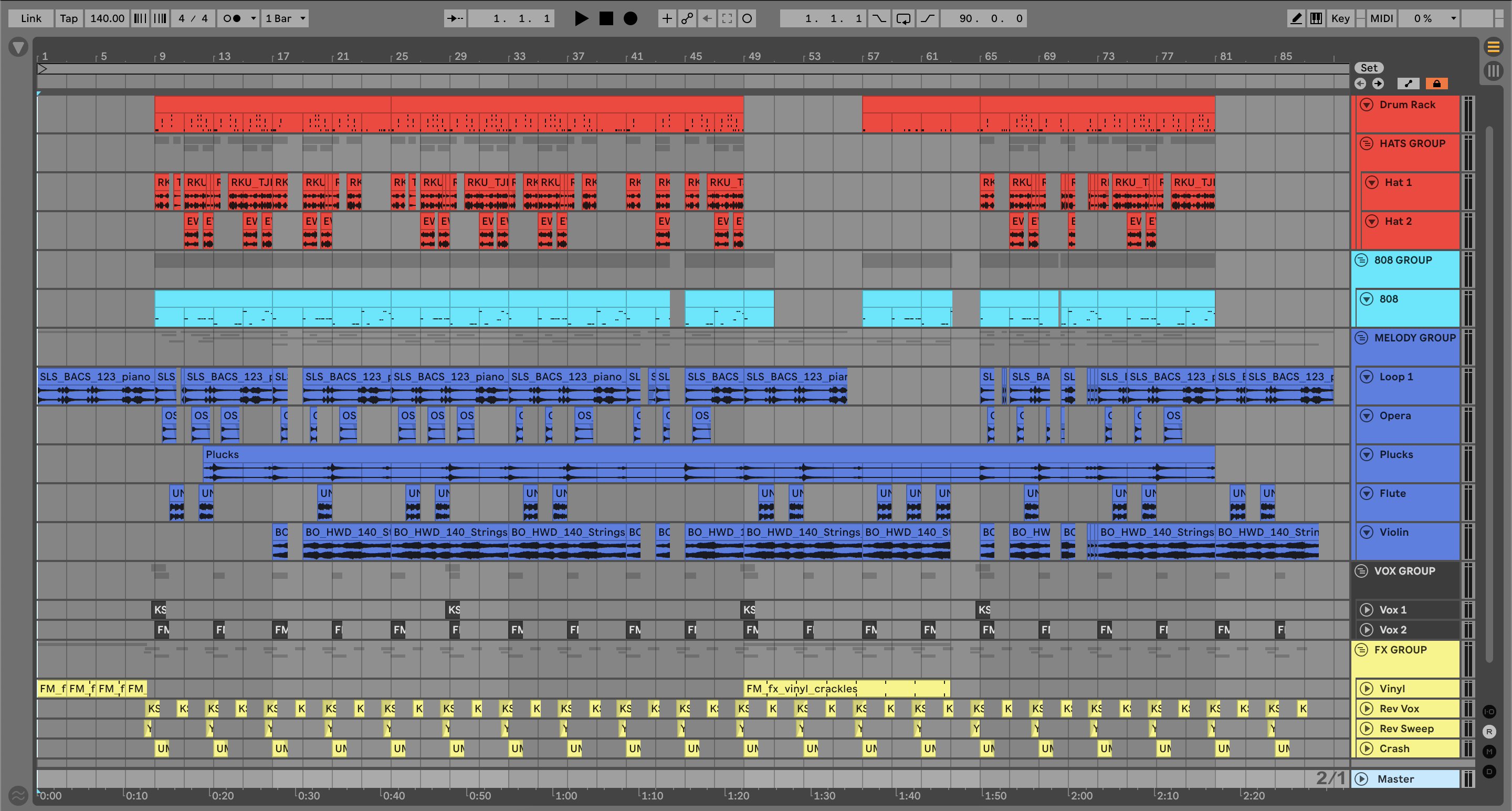Open MIDI map mode
The image size is (1512, 811).
coord(1381,18)
